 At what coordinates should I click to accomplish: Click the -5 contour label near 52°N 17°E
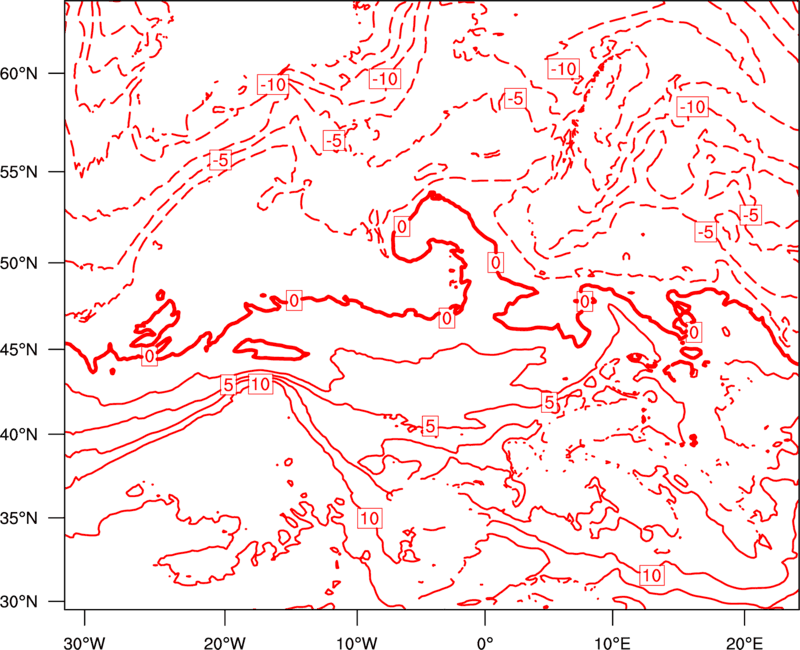(x=706, y=232)
